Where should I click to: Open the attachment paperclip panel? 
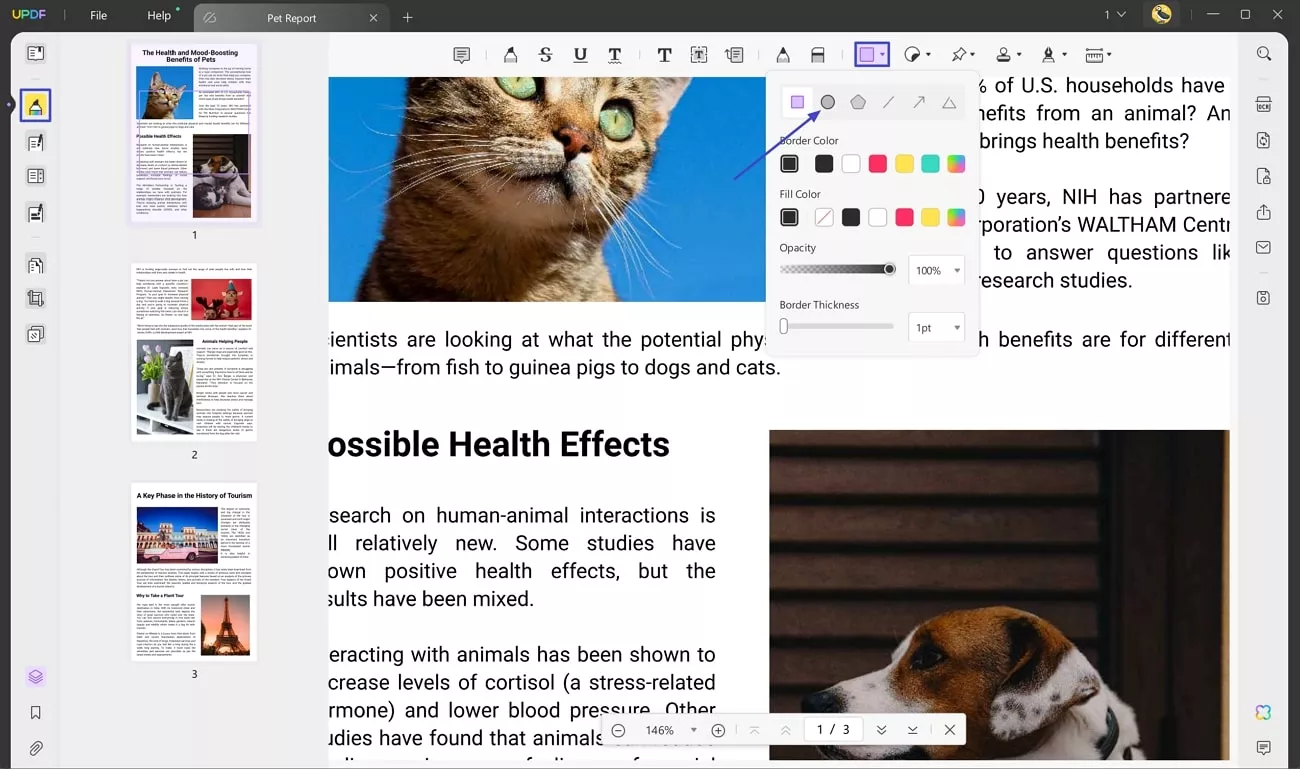[x=36, y=748]
